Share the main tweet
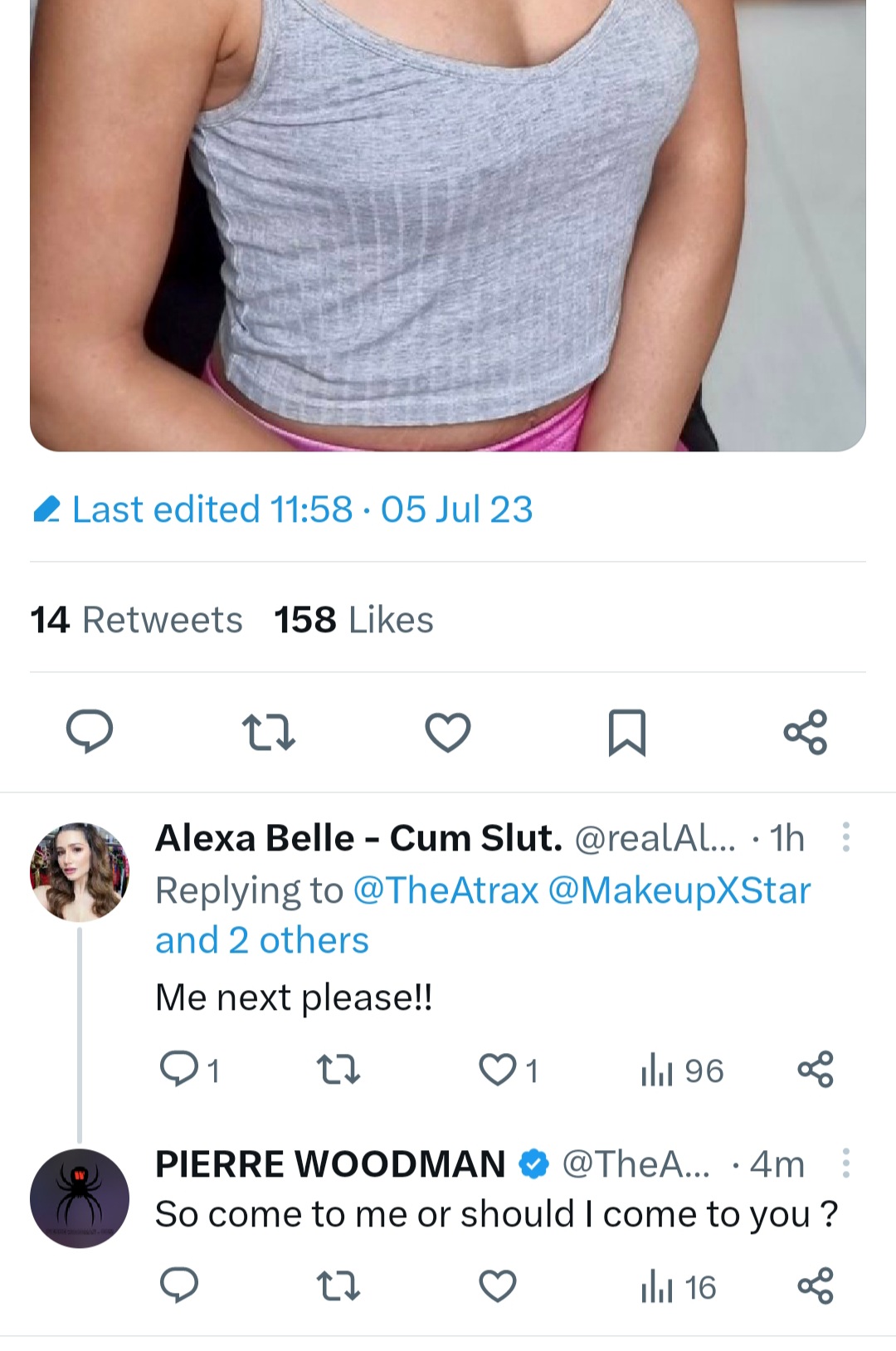The height and width of the screenshot is (1351, 896). point(806,731)
